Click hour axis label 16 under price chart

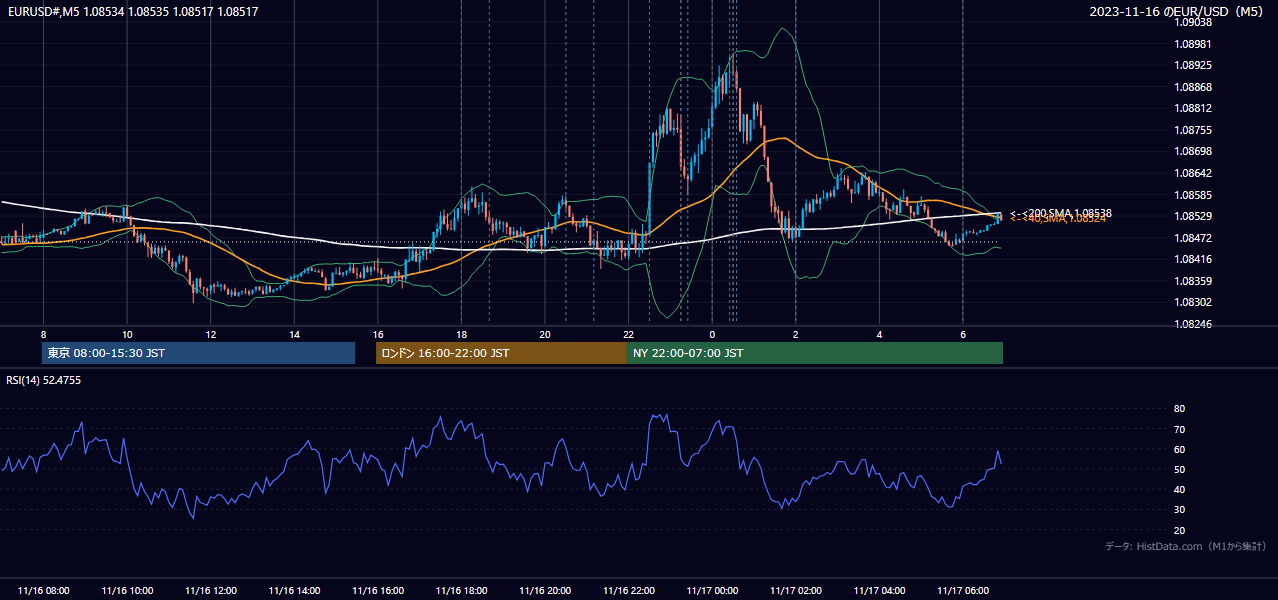377,334
